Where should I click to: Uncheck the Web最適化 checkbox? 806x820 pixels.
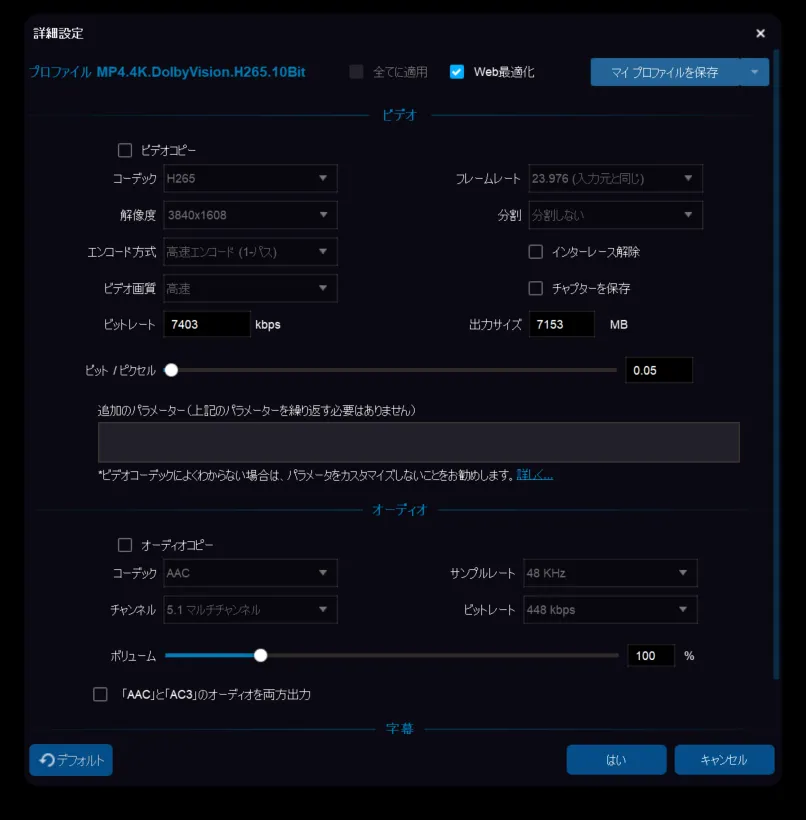point(457,72)
